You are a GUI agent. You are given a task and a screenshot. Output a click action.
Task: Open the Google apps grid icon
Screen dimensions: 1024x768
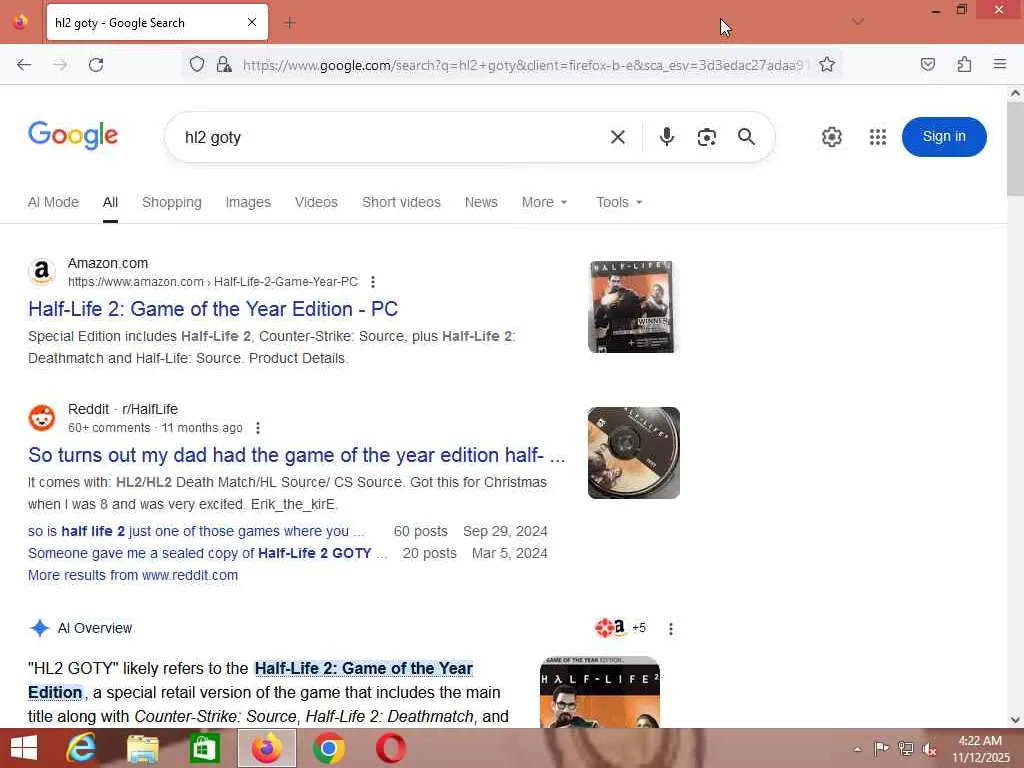[878, 137]
